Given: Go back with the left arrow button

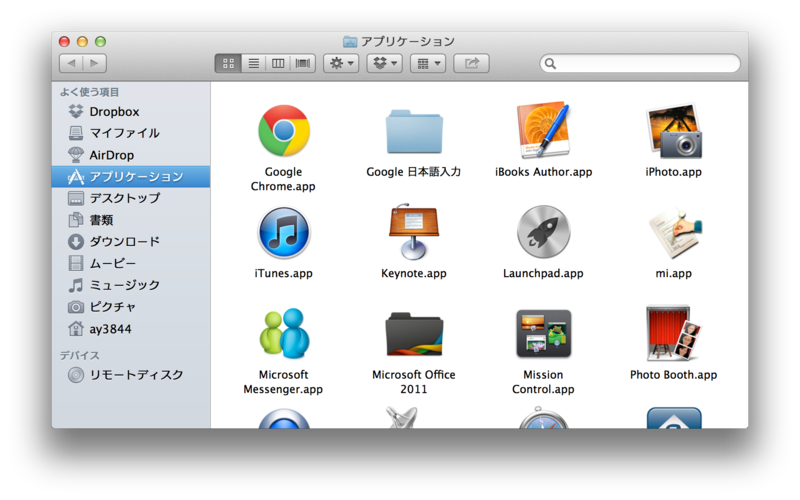Looking at the screenshot, I should pyautogui.click(x=71, y=63).
